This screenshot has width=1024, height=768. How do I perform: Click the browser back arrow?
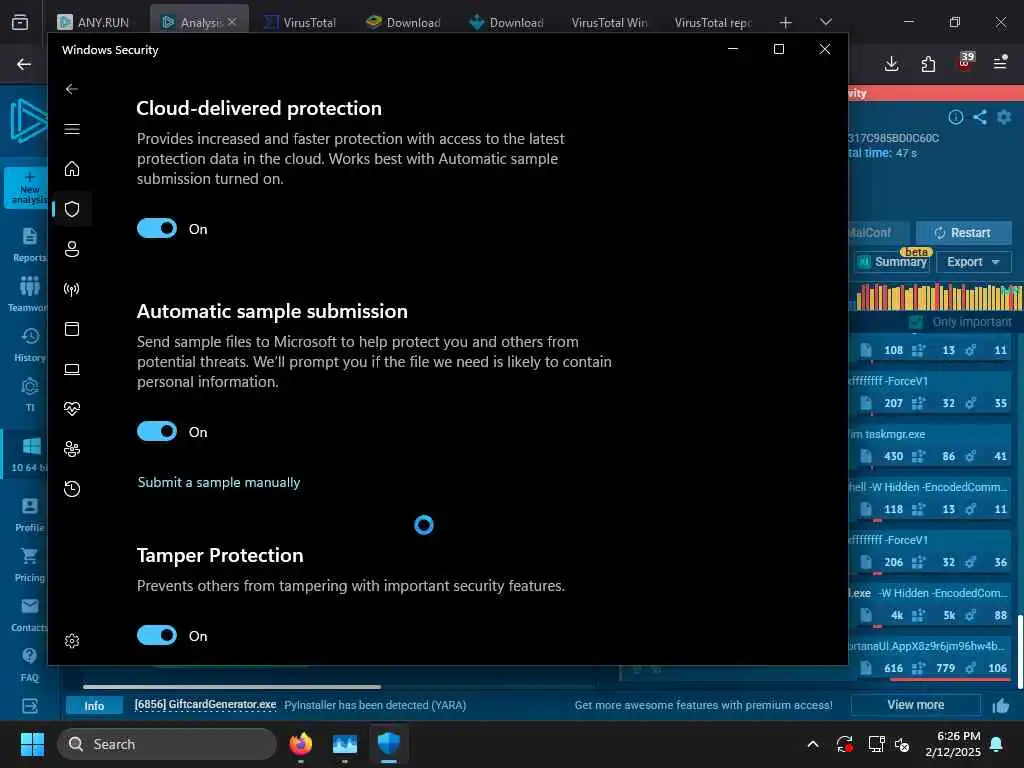(x=24, y=64)
